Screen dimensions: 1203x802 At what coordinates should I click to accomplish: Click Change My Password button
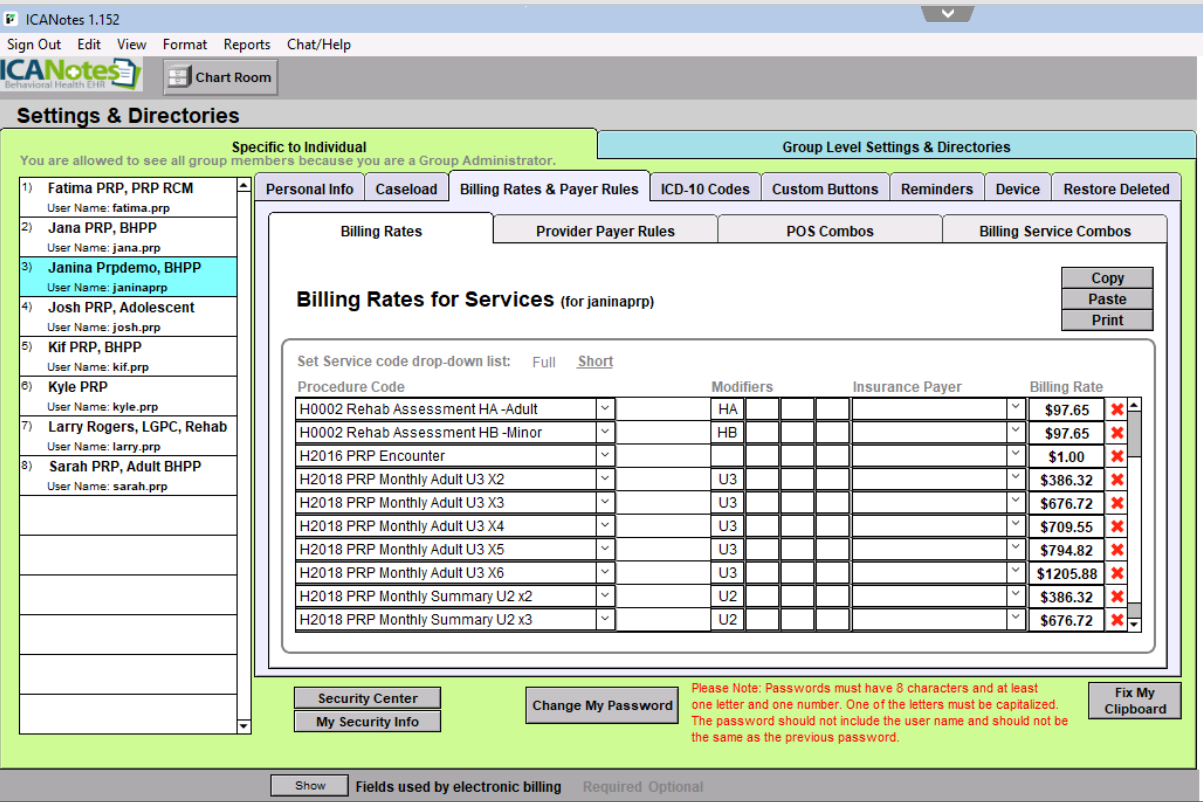(x=602, y=705)
